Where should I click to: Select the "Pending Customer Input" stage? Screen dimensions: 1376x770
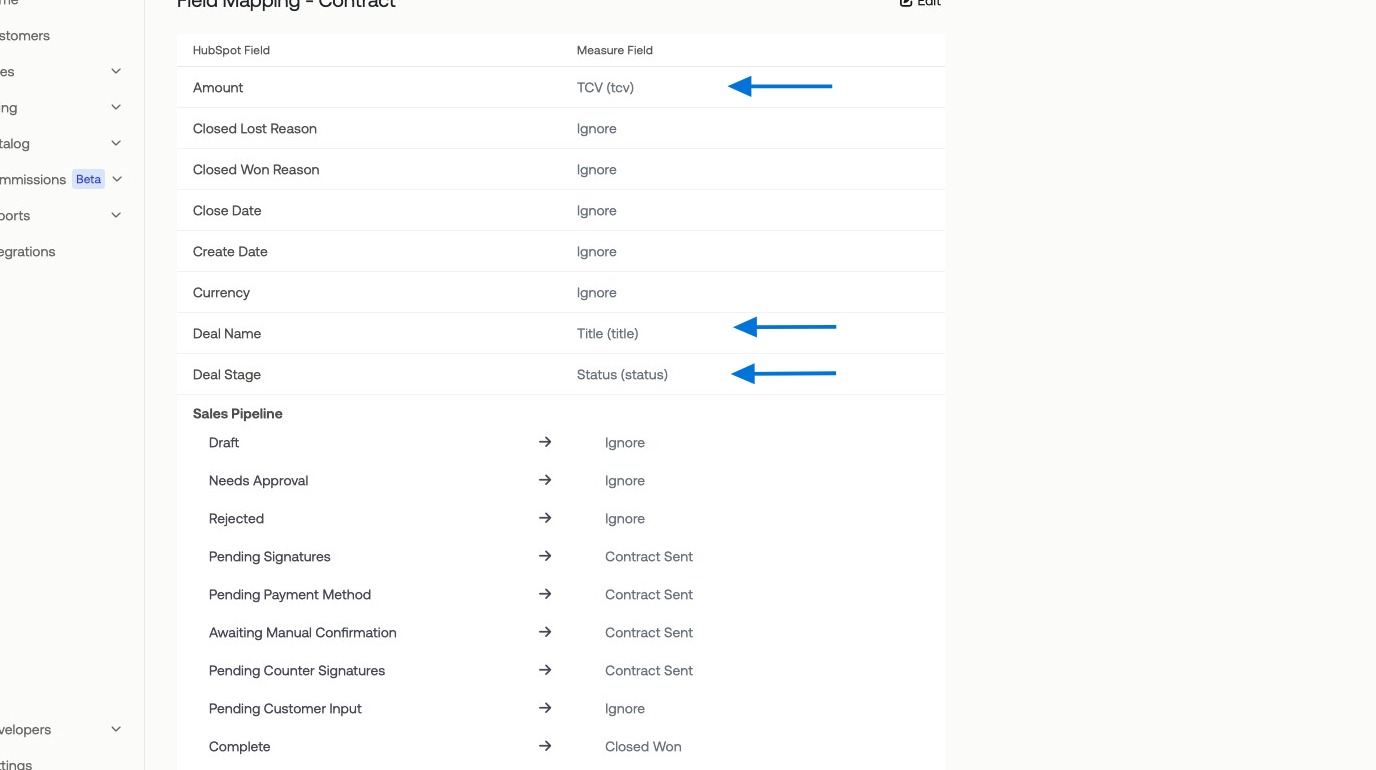285,709
